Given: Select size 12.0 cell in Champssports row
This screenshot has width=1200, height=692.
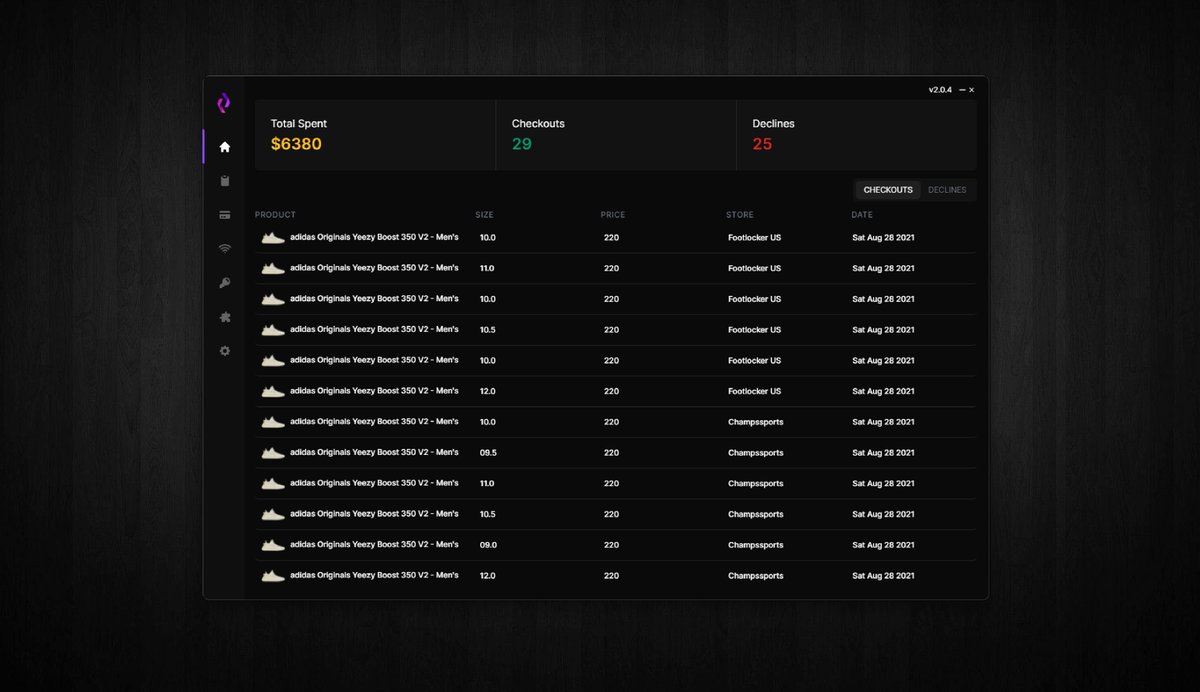Looking at the screenshot, I should tap(487, 576).
